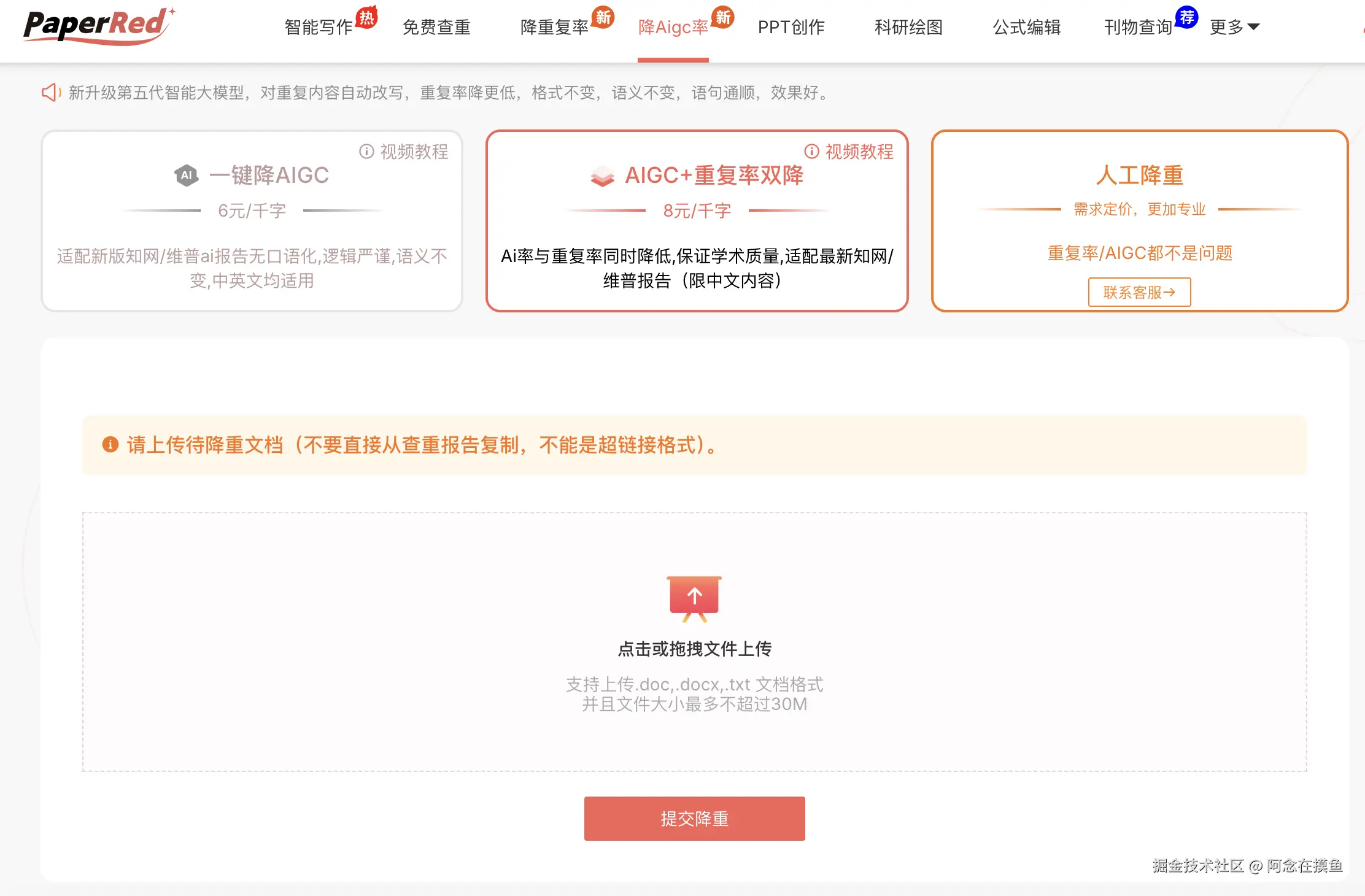Click the info icon beside red 视频教程
Screen dimensions: 1365x896
(811, 152)
